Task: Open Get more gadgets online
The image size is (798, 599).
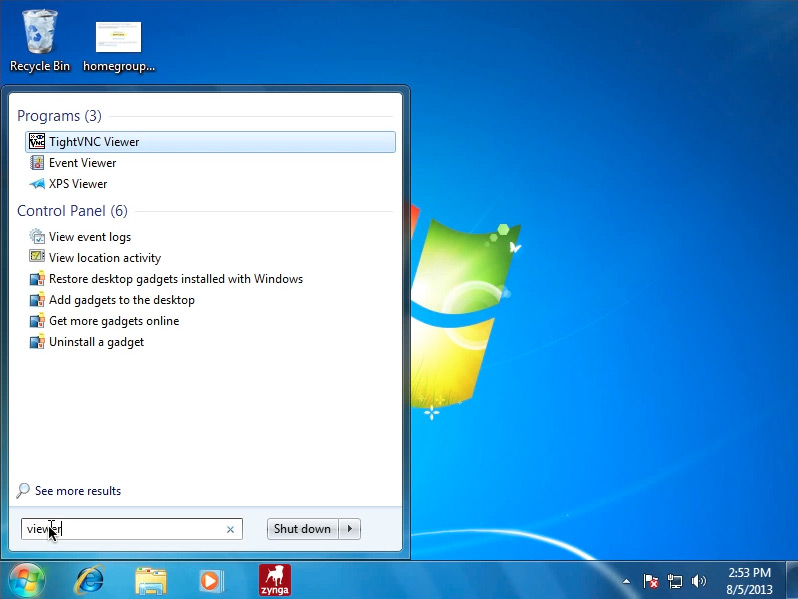Action: (114, 321)
